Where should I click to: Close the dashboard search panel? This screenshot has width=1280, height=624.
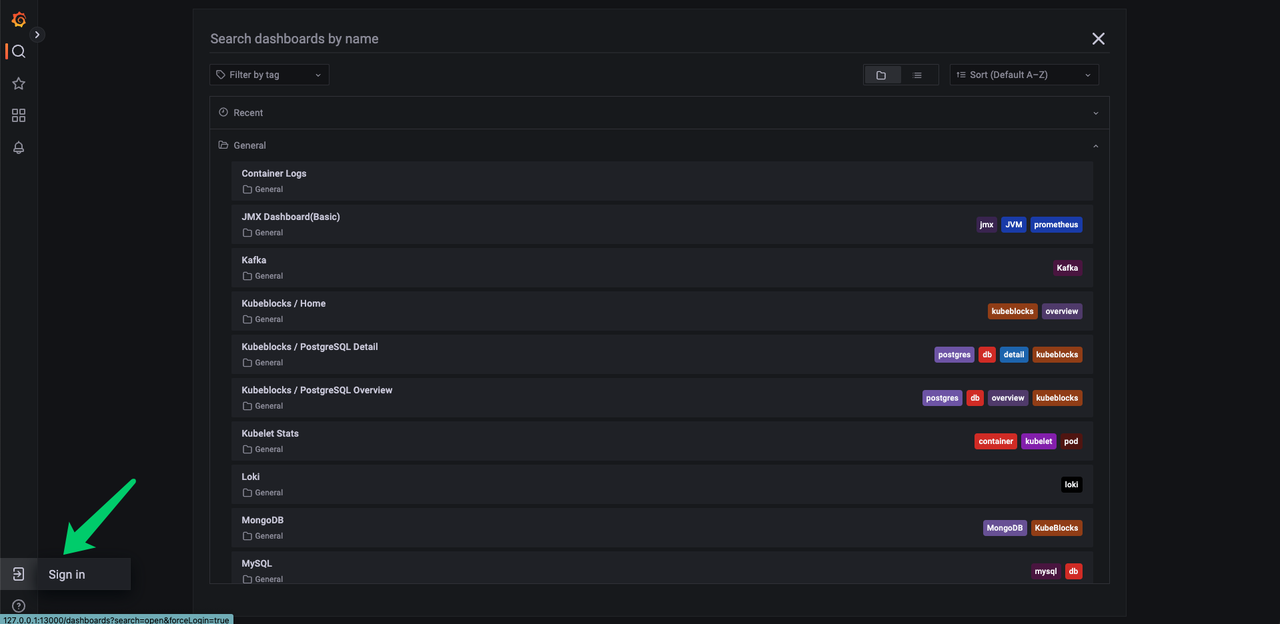click(1098, 39)
